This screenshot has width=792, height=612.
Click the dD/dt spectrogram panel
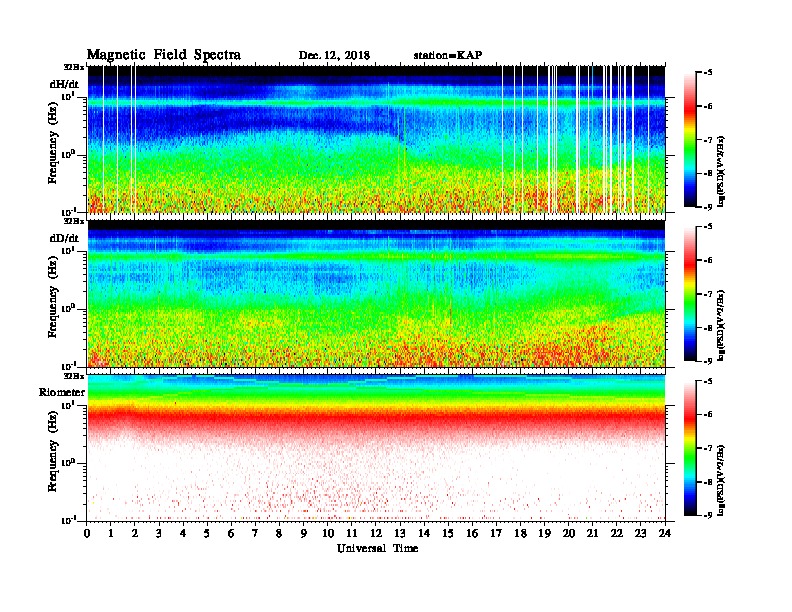point(376,293)
